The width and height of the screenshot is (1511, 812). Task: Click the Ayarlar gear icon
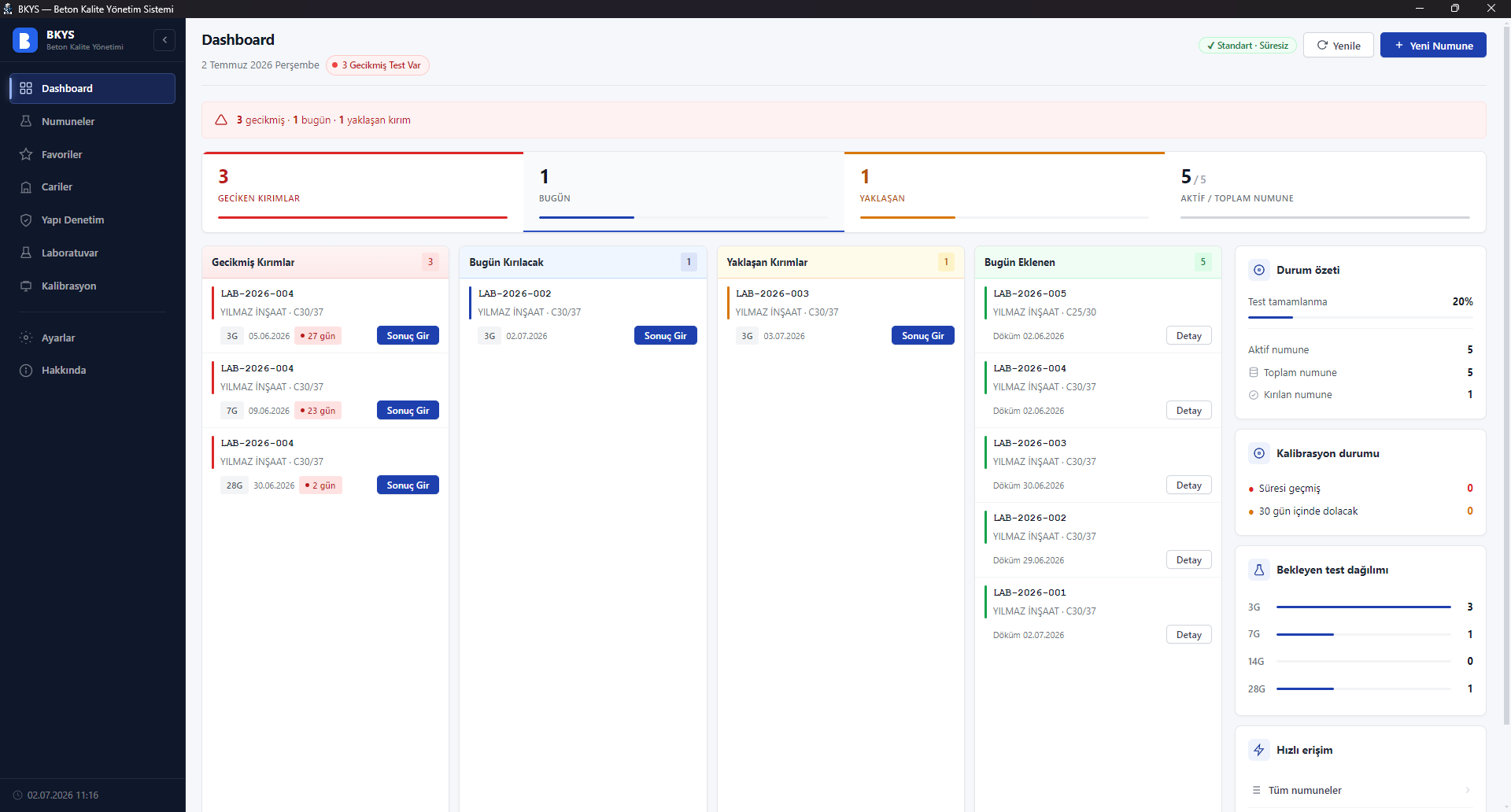point(26,338)
